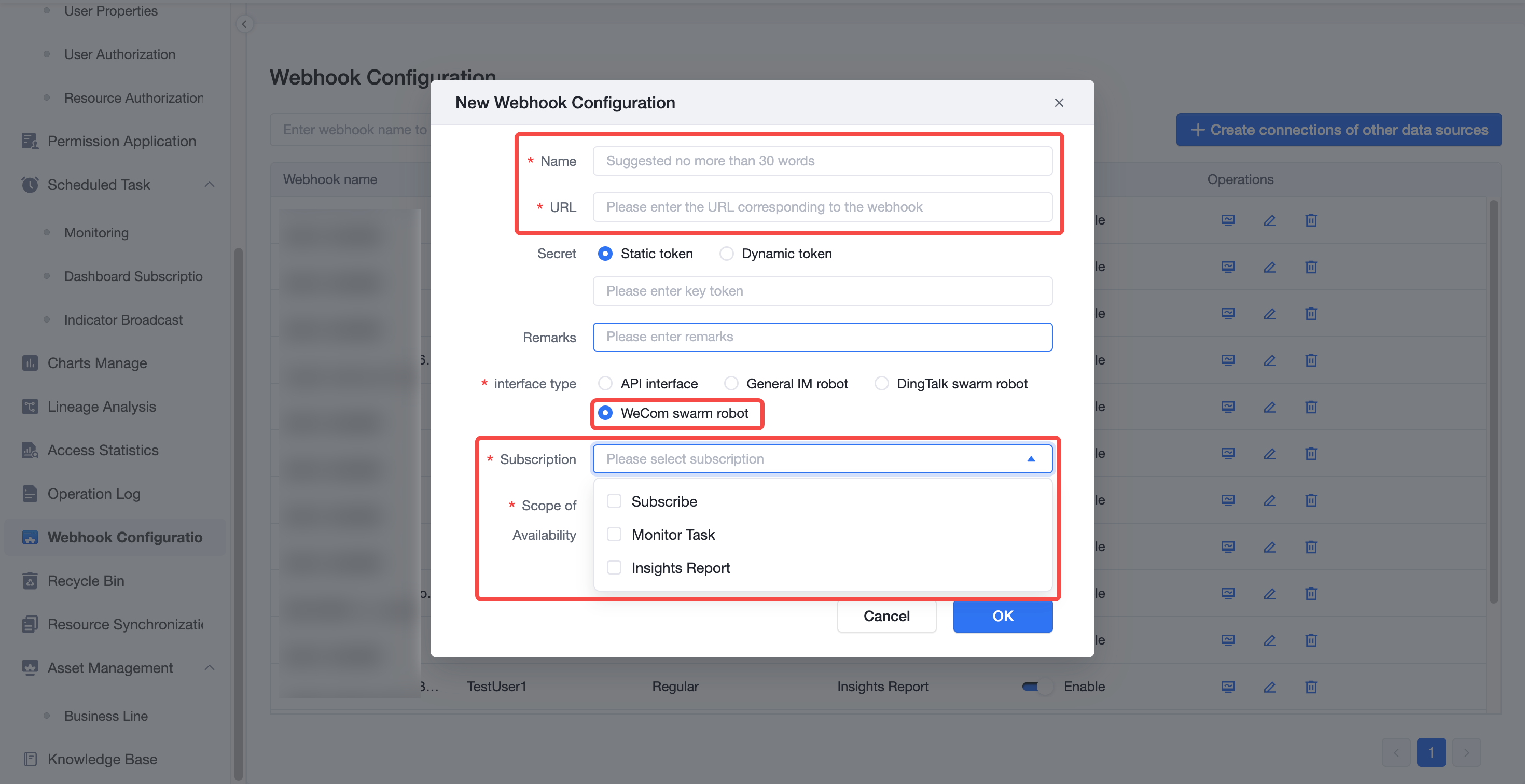Viewport: 1525px width, 784px height.
Task: Click the Recycle Bin sidebar icon
Action: [x=30, y=580]
